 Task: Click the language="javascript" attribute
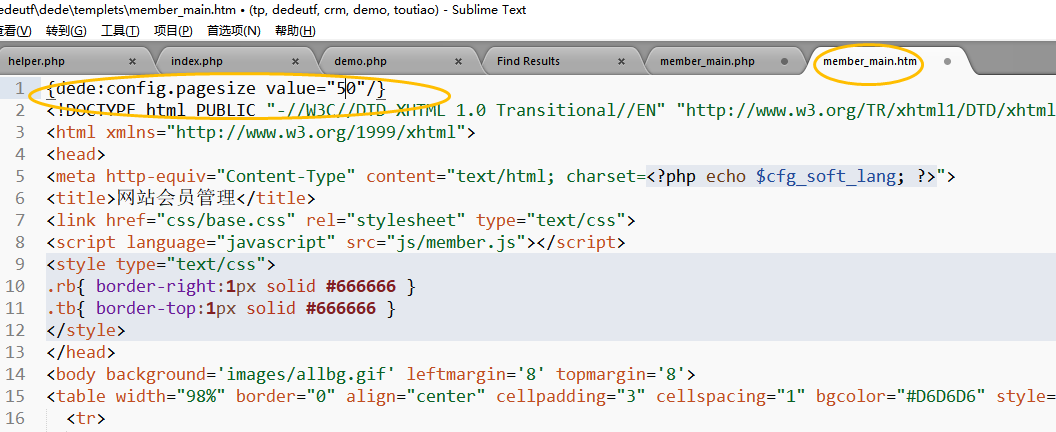pyautogui.click(x=231, y=243)
